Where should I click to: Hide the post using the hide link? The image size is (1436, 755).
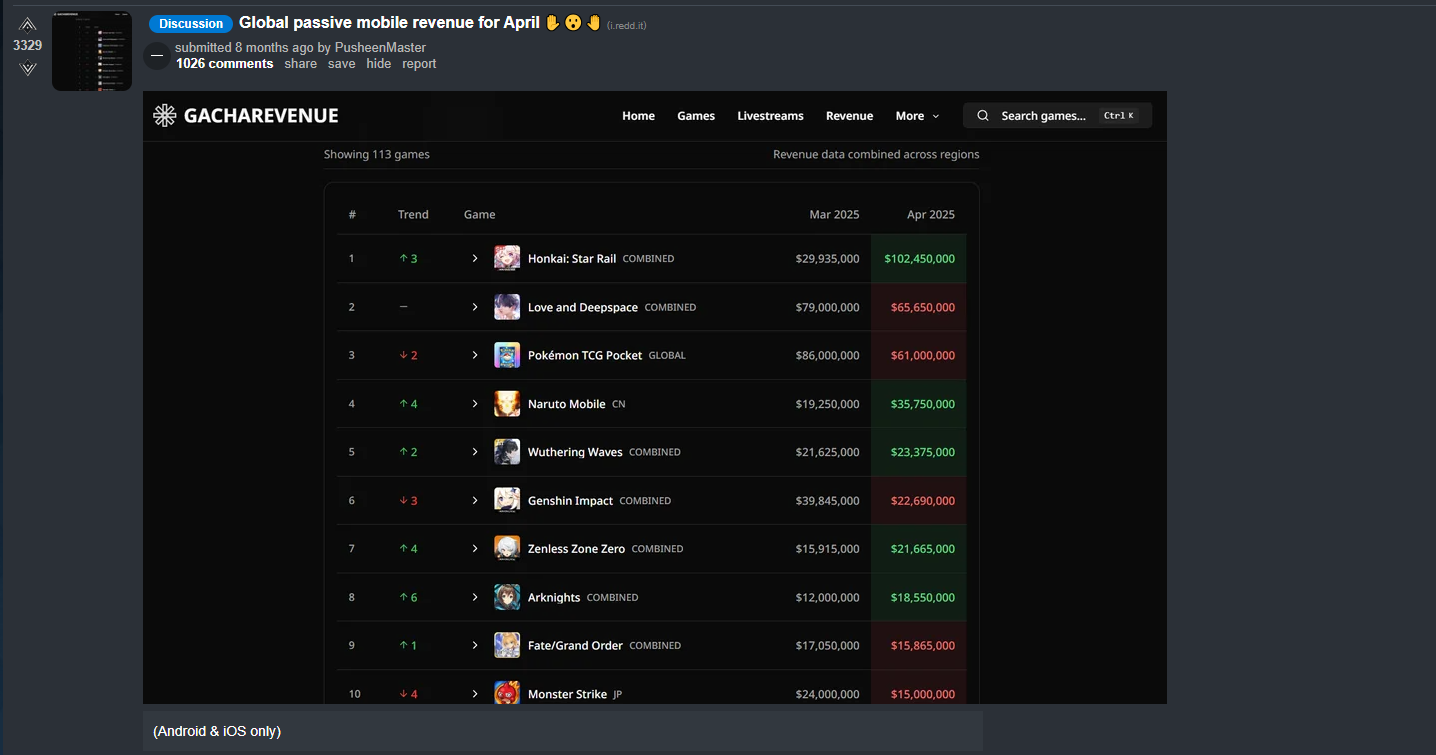point(378,64)
